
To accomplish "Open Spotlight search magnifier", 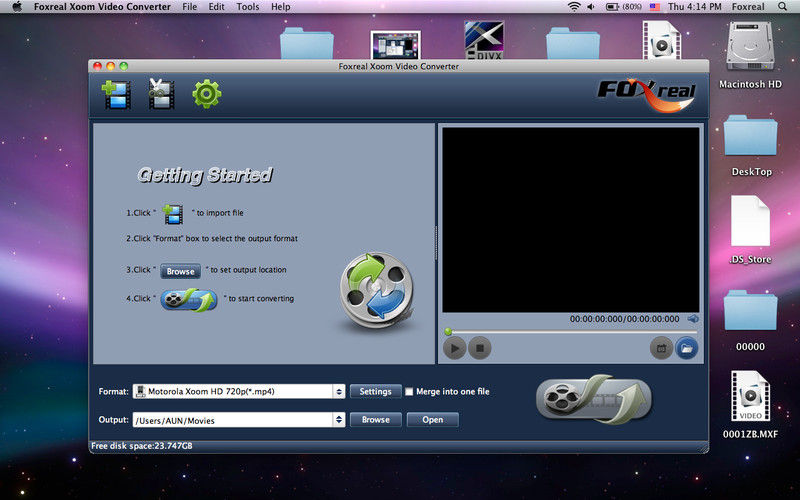I will click(x=782, y=7).
